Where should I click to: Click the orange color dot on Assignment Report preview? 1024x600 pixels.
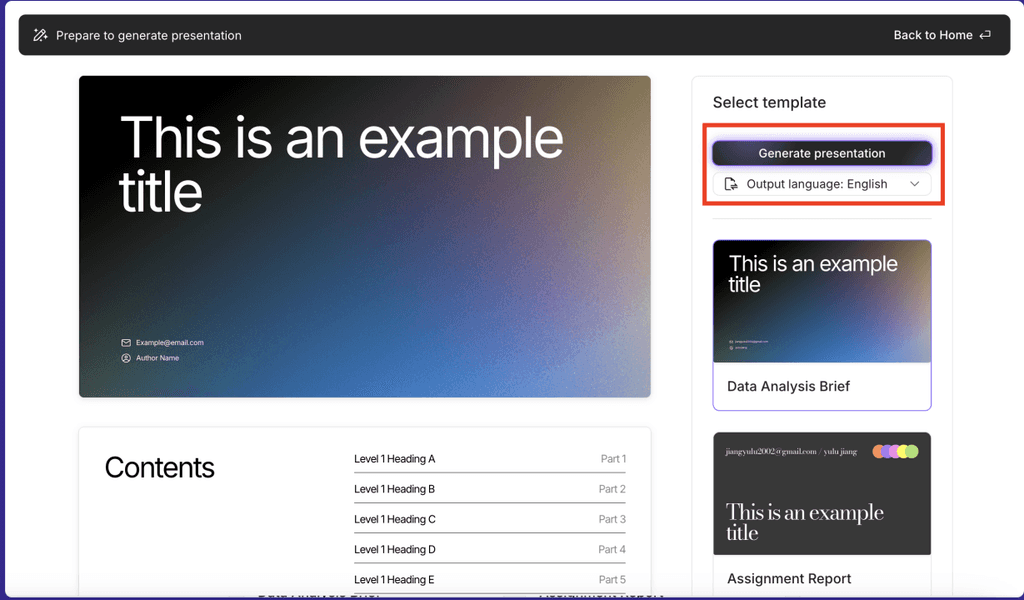(x=877, y=451)
